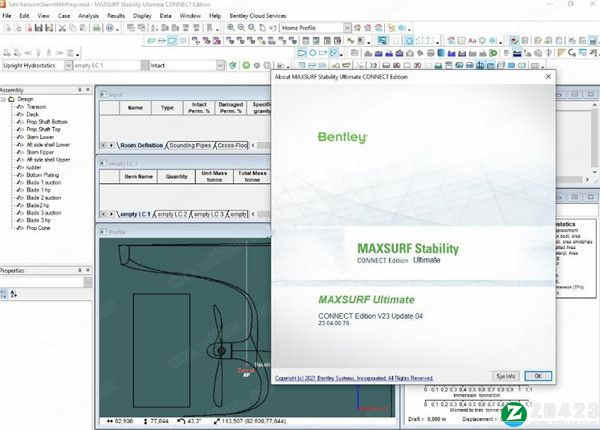600x430 pixels.
Task: Click the scissors Cut toolbar icon
Action: coord(62,28)
